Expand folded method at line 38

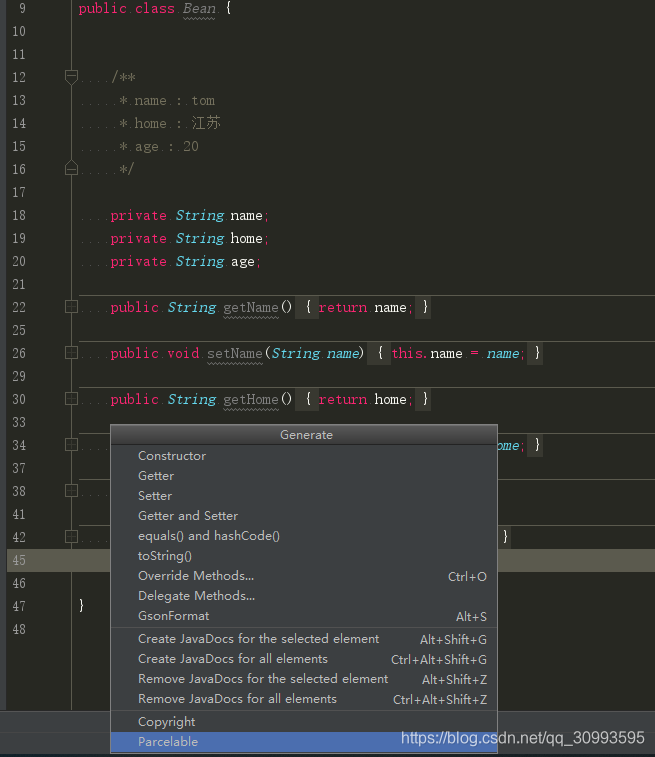[x=71, y=491]
